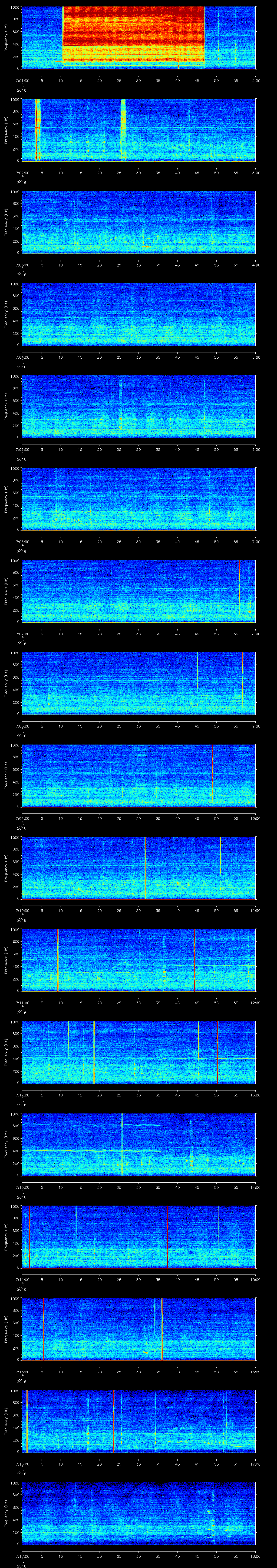Click the red spike near 1 second in 7:16:00 panel
This screenshot has width=277, height=1568.
27,1421
